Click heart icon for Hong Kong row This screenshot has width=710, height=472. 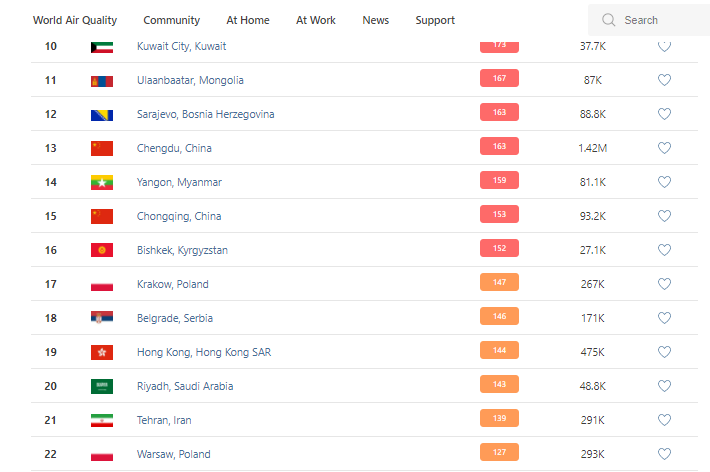point(664,352)
